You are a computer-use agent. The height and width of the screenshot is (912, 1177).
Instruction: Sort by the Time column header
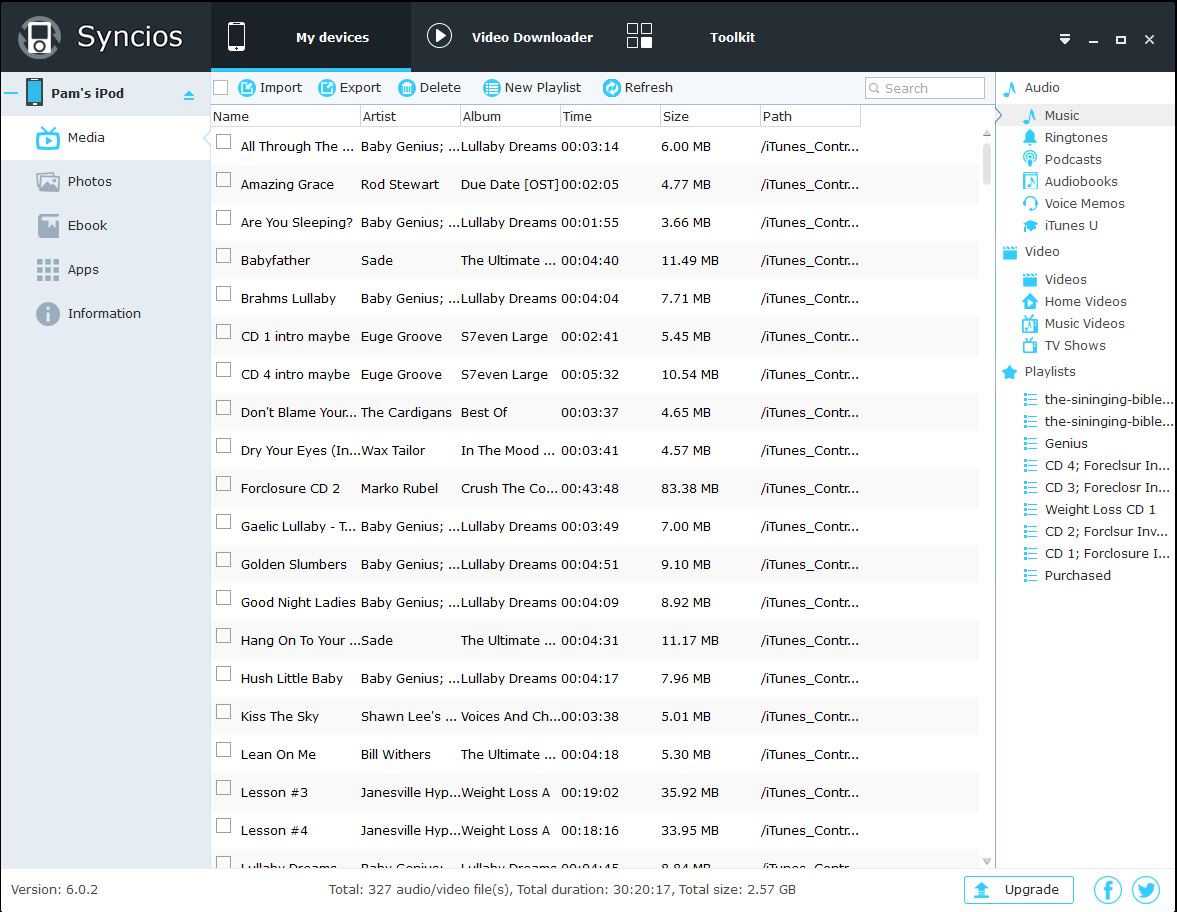pos(610,116)
